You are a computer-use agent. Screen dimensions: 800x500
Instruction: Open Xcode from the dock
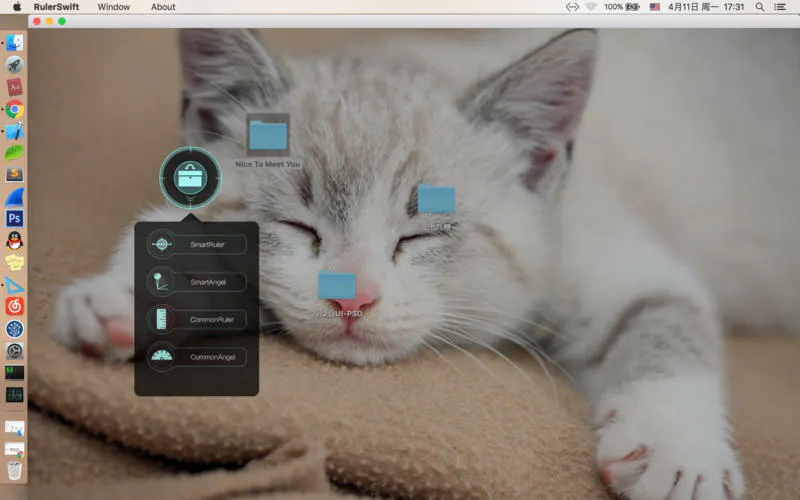click(14, 131)
